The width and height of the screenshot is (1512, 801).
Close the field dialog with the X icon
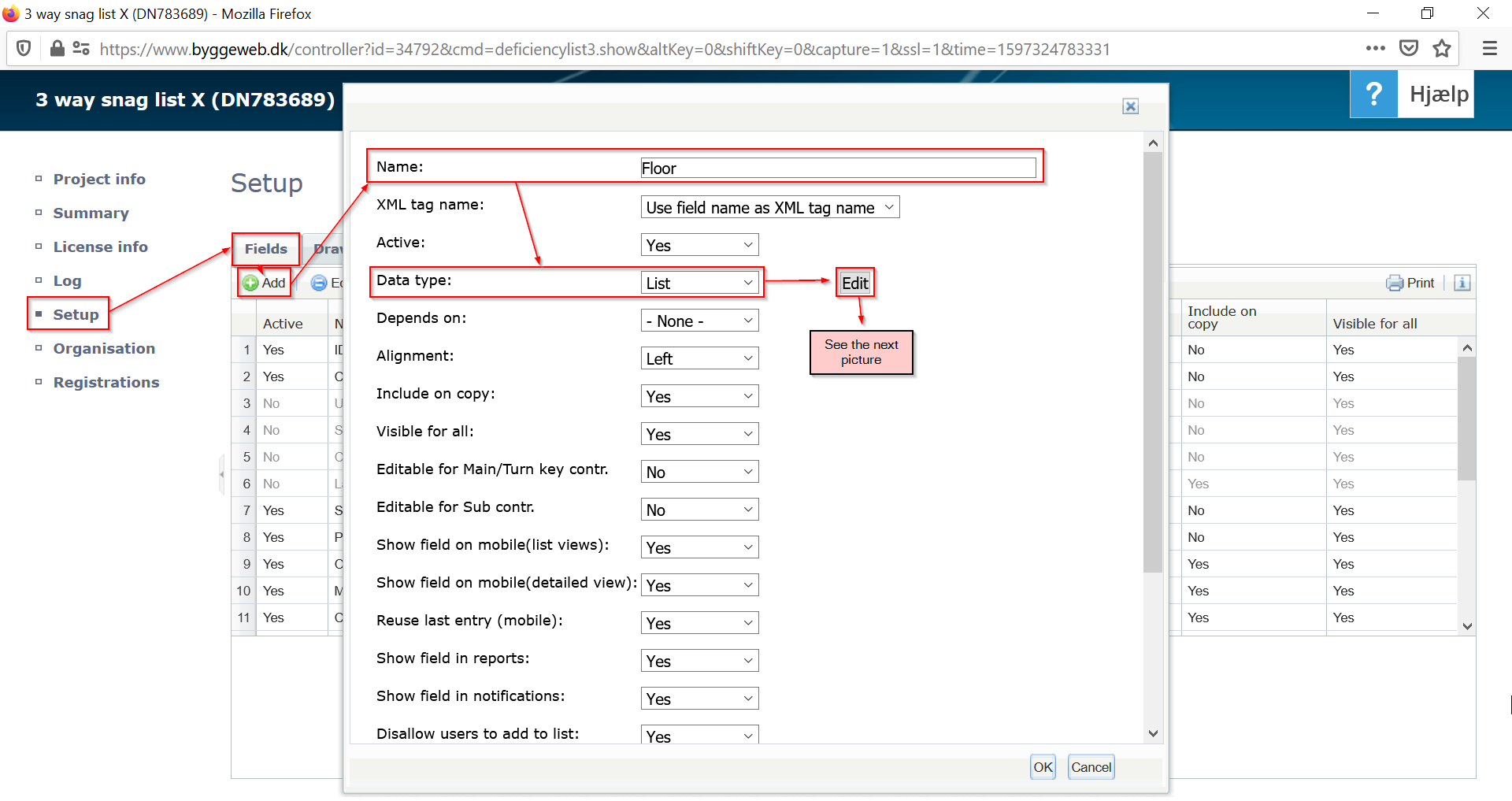click(x=1130, y=106)
